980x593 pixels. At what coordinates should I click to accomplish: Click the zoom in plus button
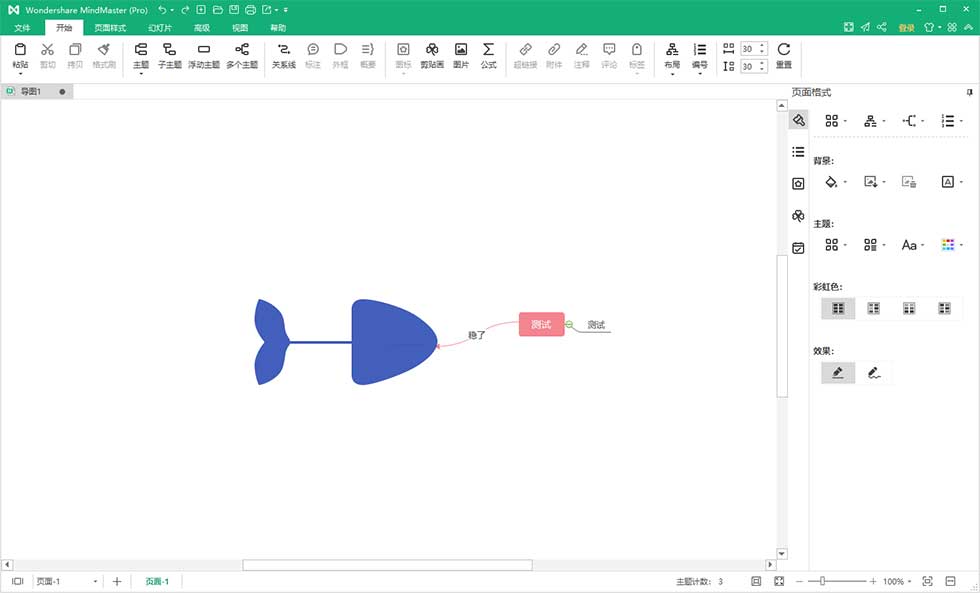[x=873, y=581]
